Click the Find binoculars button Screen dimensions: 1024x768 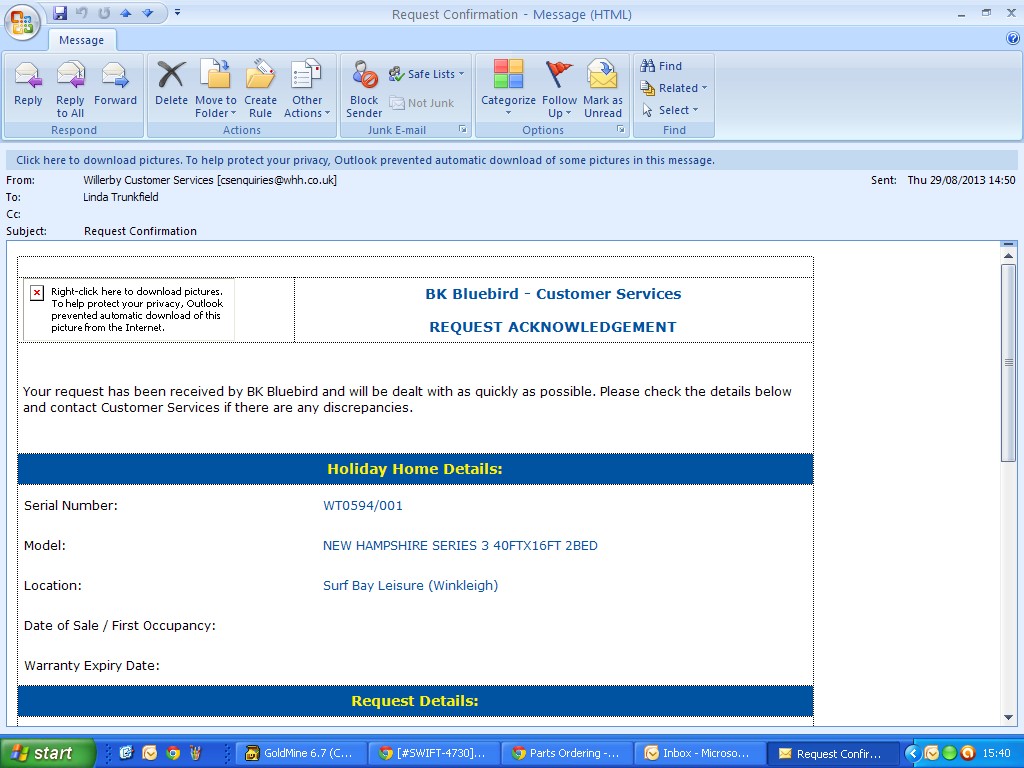coord(662,66)
